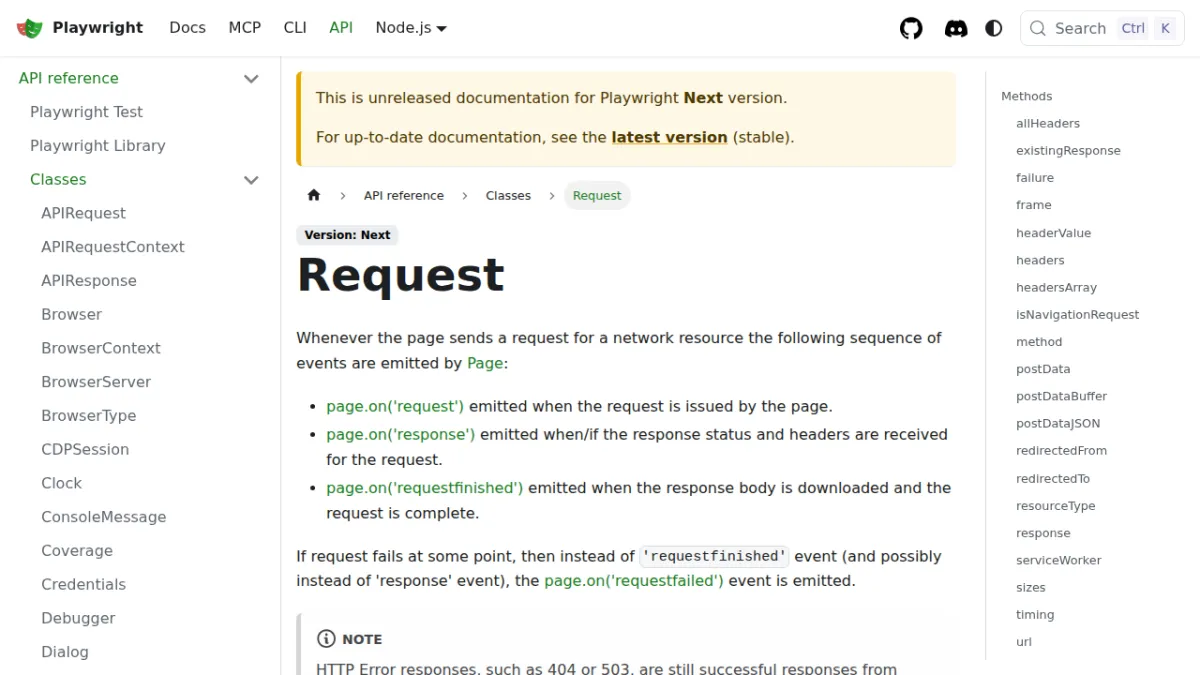Image resolution: width=1200 pixels, height=675 pixels.
Task: Jump to isNavigationRequest method
Action: [1078, 314]
